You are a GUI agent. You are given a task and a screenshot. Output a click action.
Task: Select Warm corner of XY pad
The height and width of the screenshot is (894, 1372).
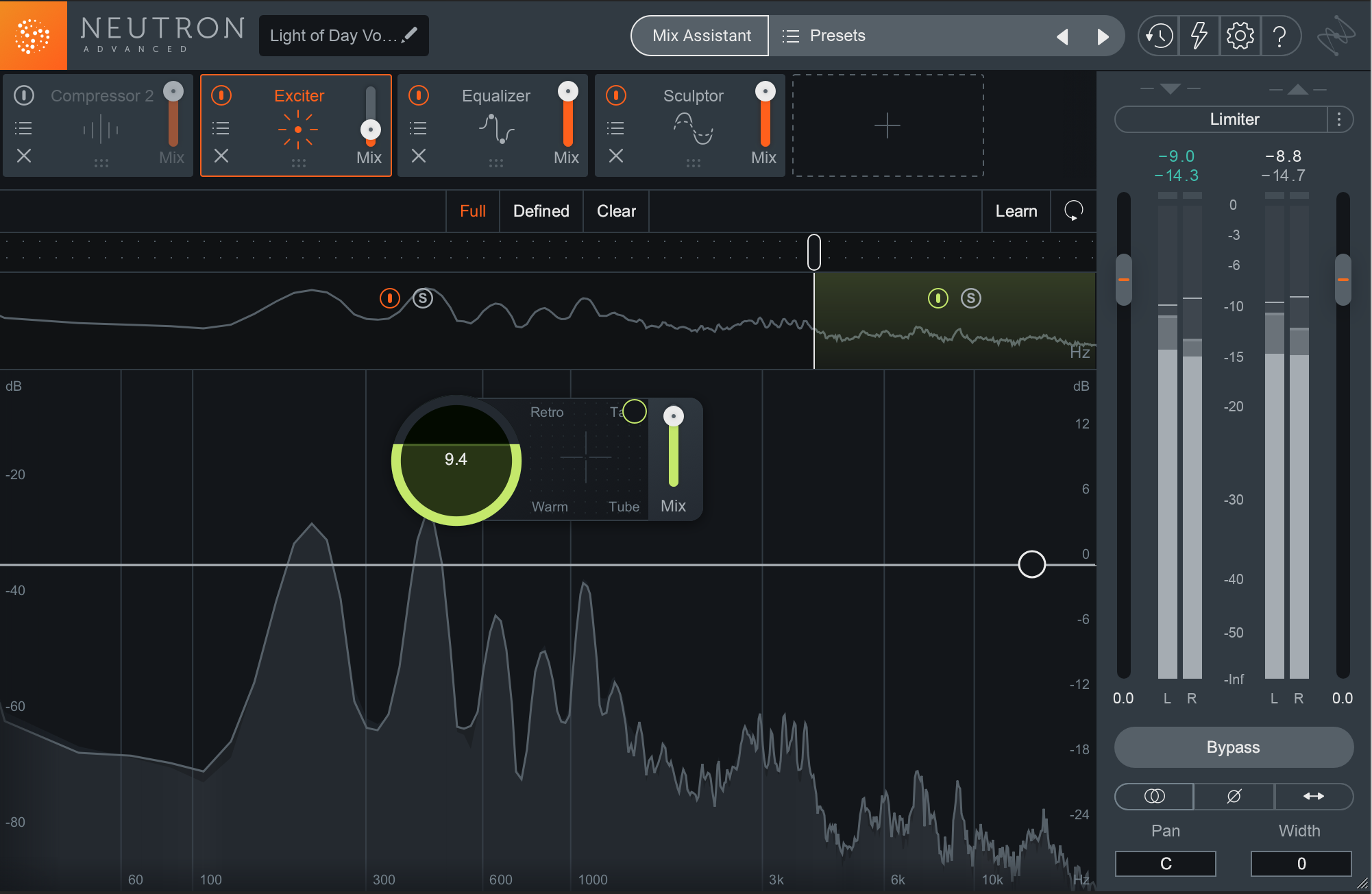(550, 507)
